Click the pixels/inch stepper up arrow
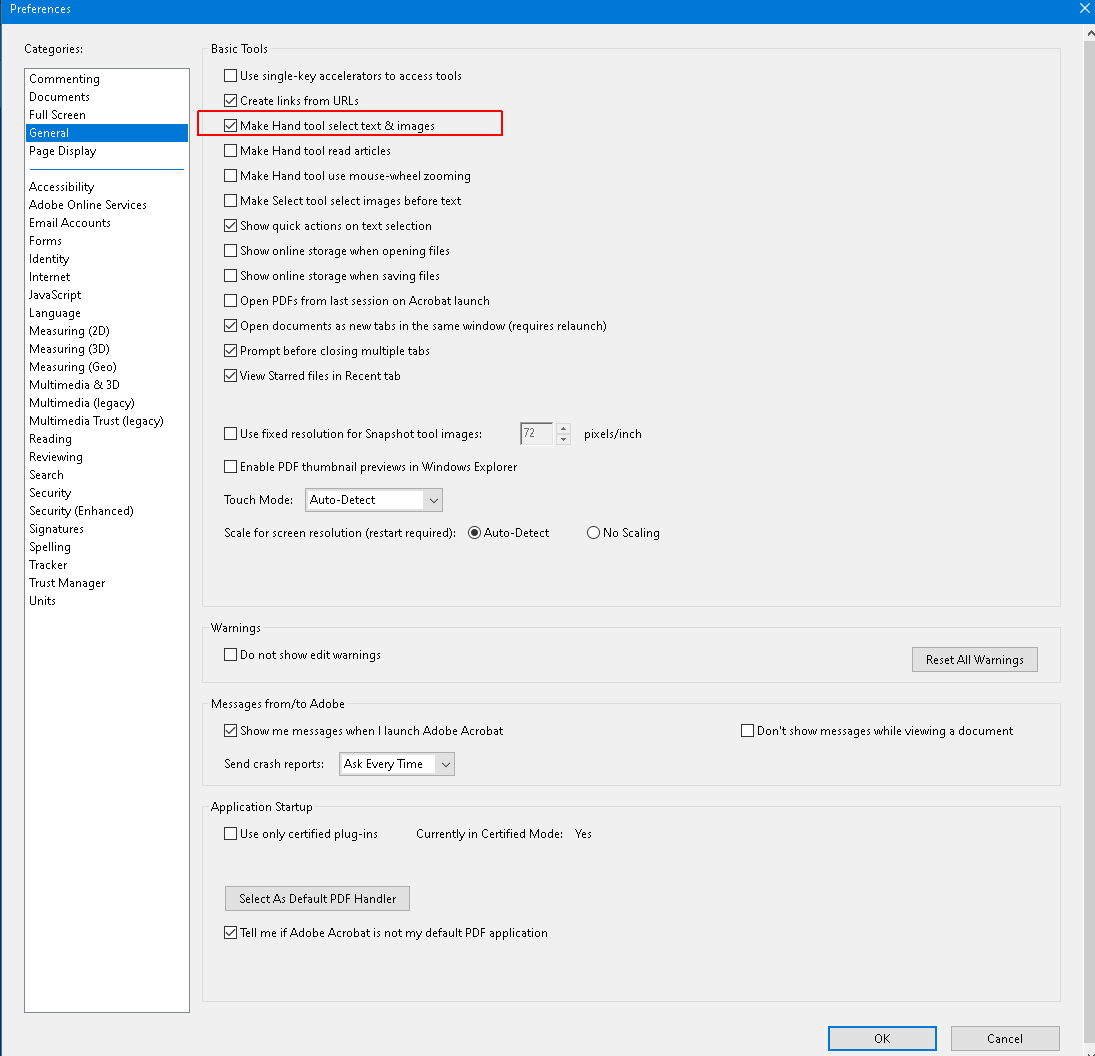Image resolution: width=1095 pixels, height=1056 pixels. point(563,429)
